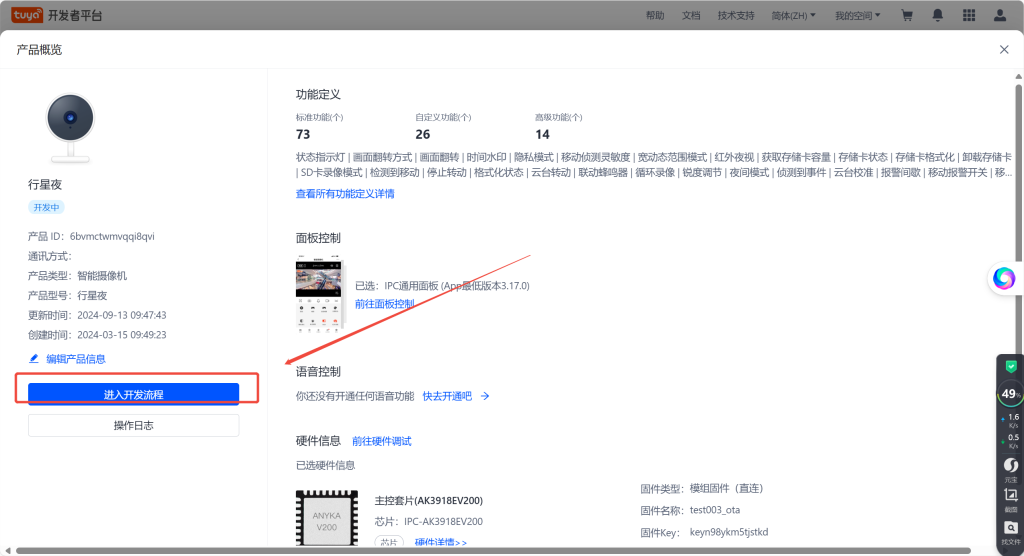1024x556 pixels.
Task: Open the shopping cart icon
Action: [x=907, y=16]
